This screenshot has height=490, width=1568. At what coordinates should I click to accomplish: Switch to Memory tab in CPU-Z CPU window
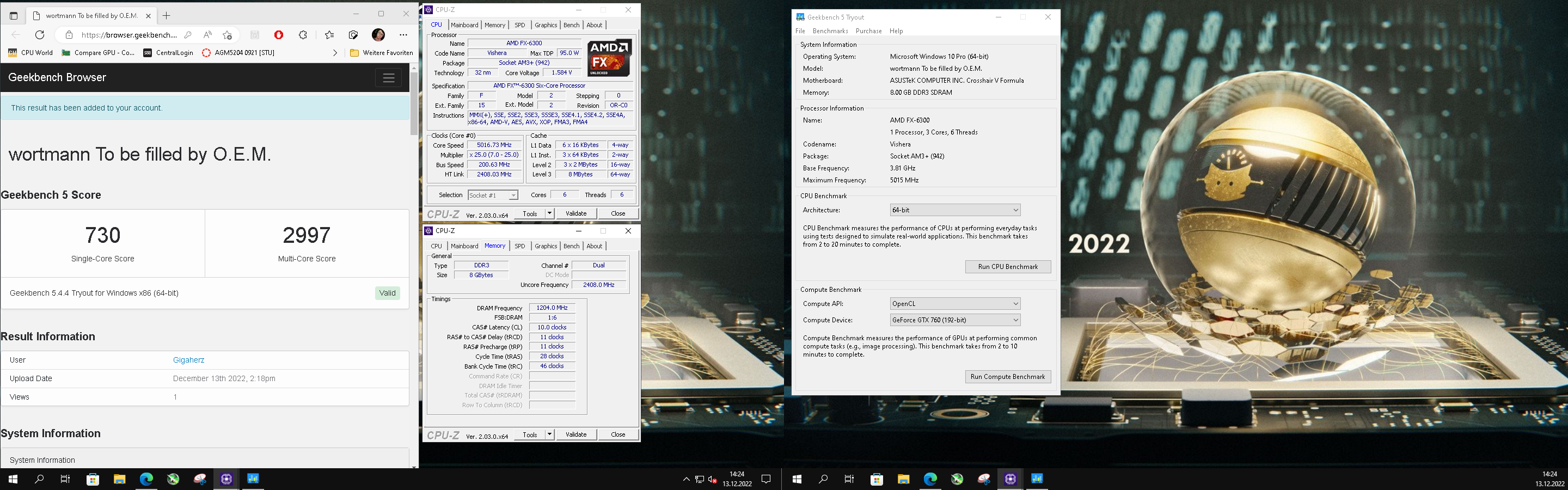495,25
